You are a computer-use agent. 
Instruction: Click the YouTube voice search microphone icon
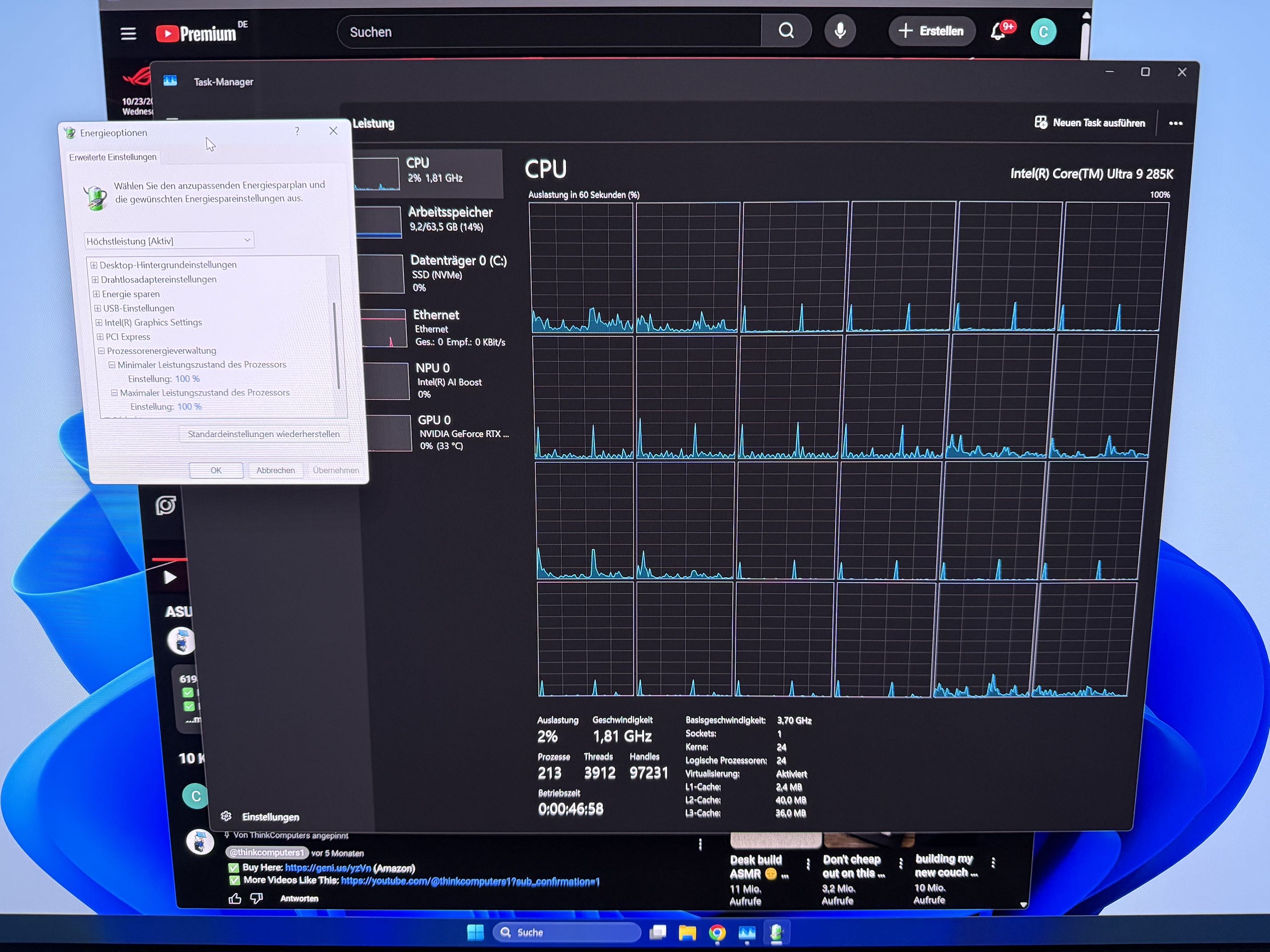tap(840, 31)
